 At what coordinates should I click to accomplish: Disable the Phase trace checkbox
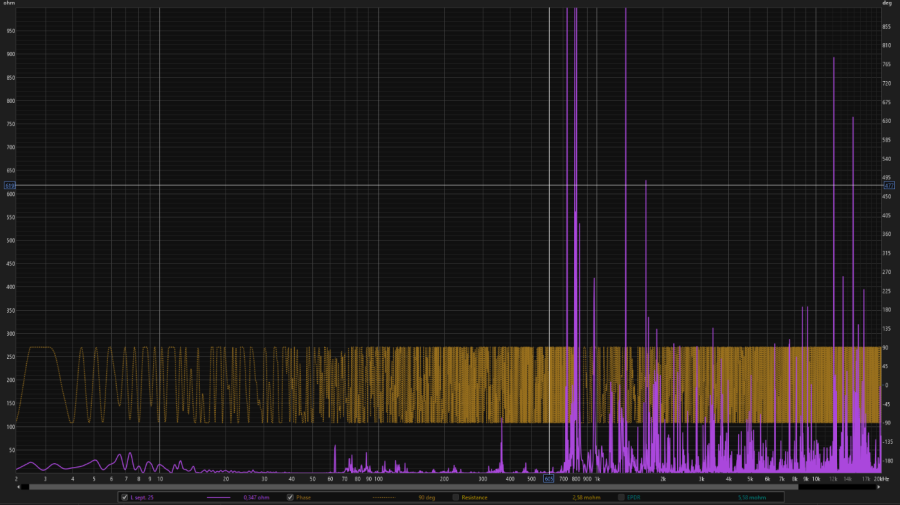290,498
